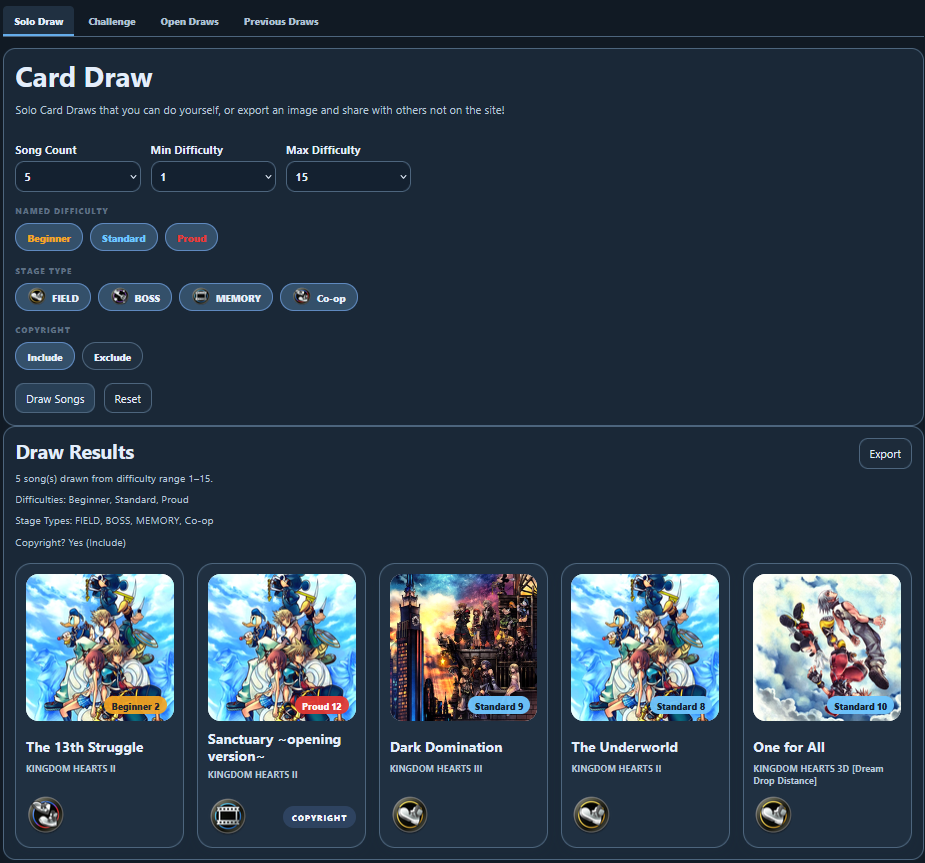This screenshot has height=863, width=925.
Task: Toggle the FIELD stage type filter
Action: [x=53, y=297]
